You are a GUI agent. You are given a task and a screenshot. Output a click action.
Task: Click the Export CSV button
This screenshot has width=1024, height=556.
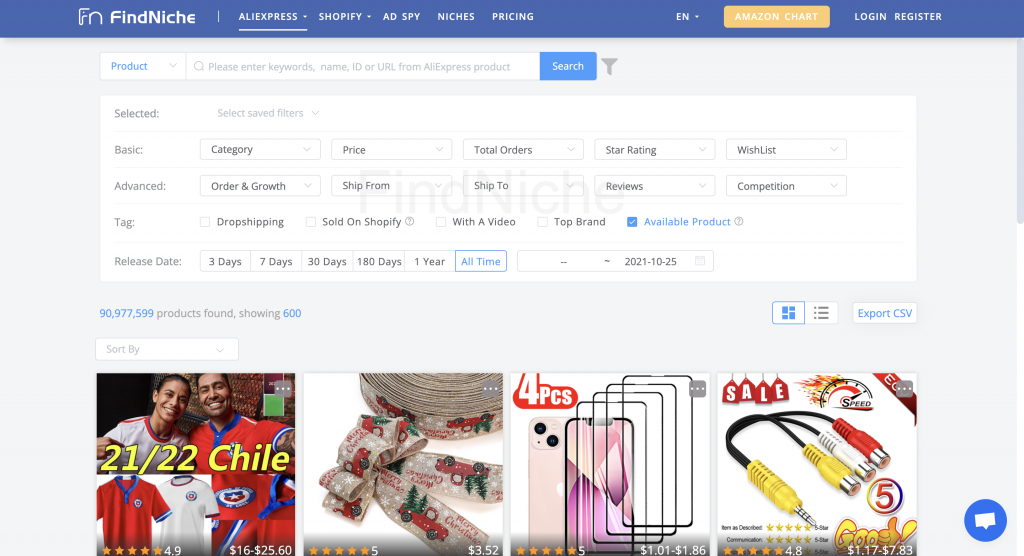(884, 313)
